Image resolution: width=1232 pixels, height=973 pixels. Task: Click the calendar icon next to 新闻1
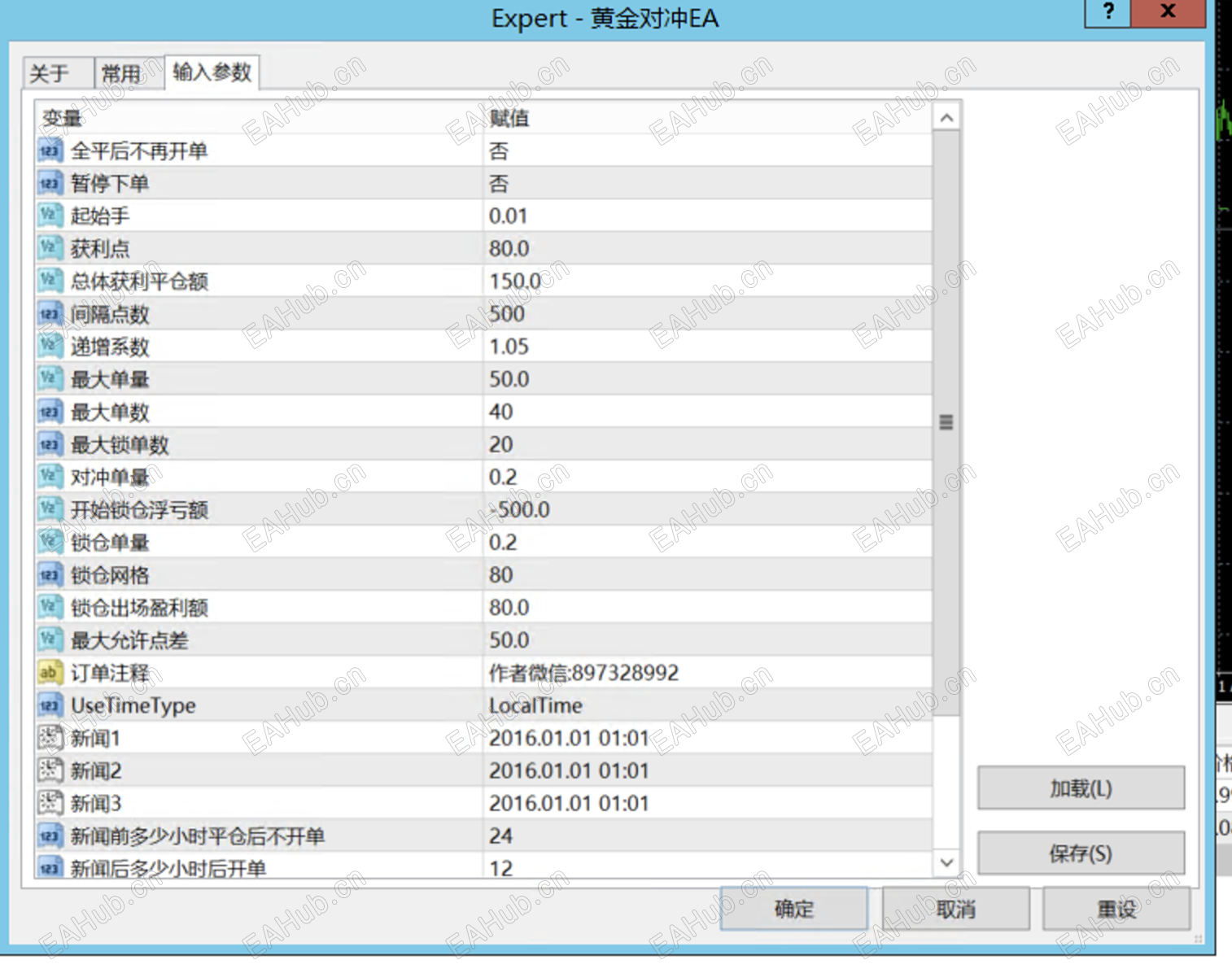pos(49,738)
